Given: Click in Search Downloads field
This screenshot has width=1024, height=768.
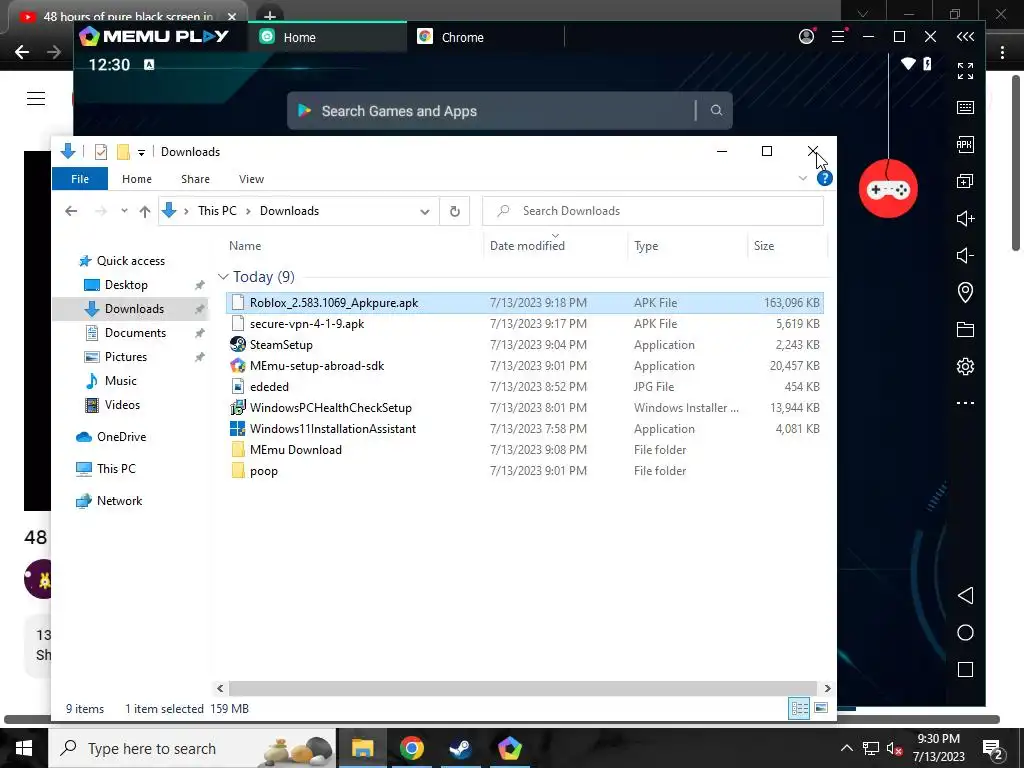Looking at the screenshot, I should [653, 211].
